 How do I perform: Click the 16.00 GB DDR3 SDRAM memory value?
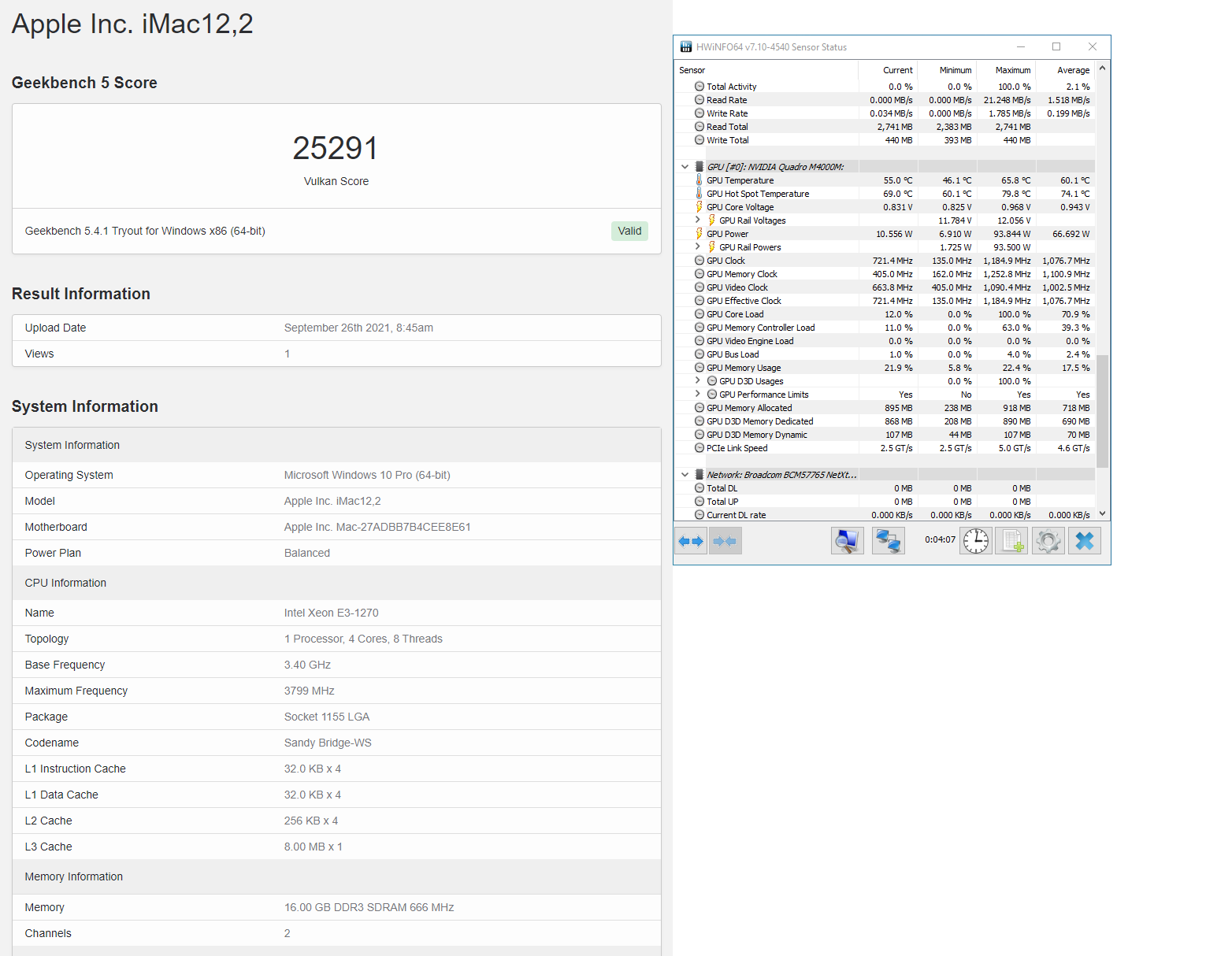(x=369, y=907)
